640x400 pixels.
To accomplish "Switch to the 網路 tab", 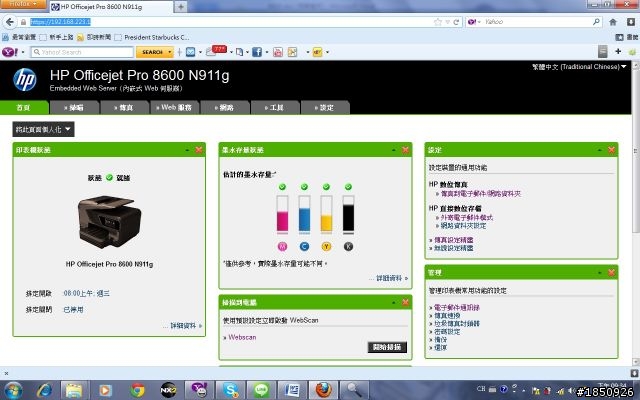I will click(224, 107).
